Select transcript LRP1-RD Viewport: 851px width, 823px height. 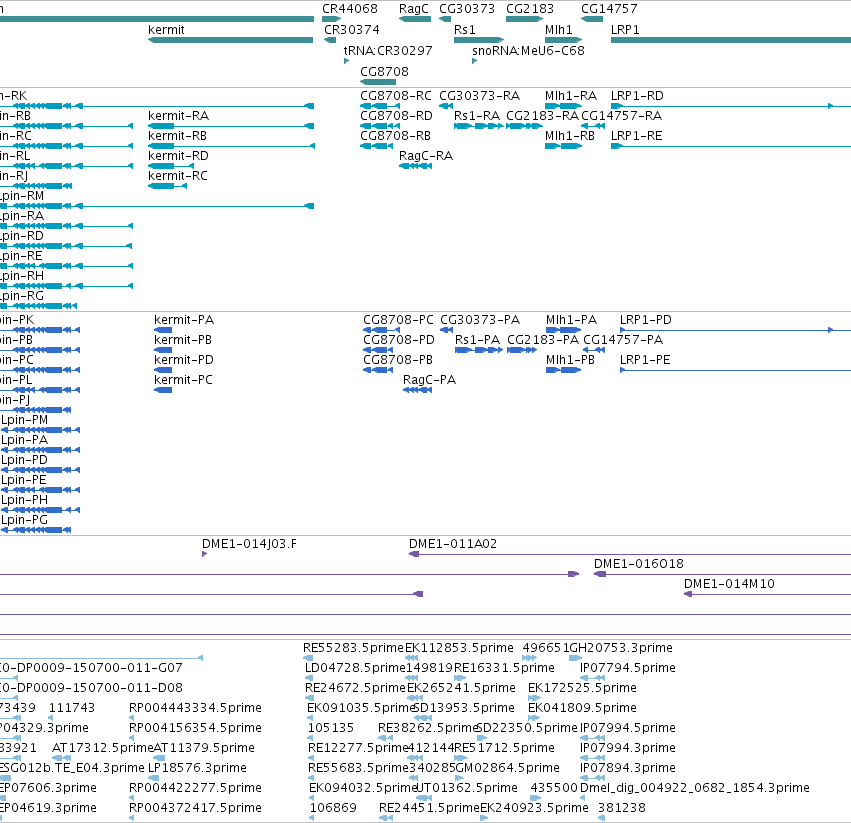coord(637,96)
